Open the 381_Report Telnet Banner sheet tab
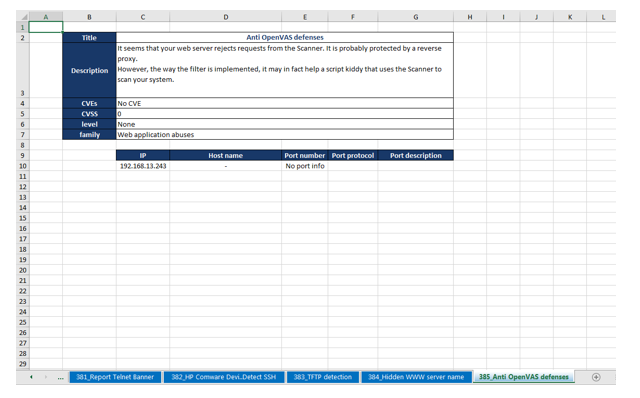The image size is (640, 398). tap(115, 377)
